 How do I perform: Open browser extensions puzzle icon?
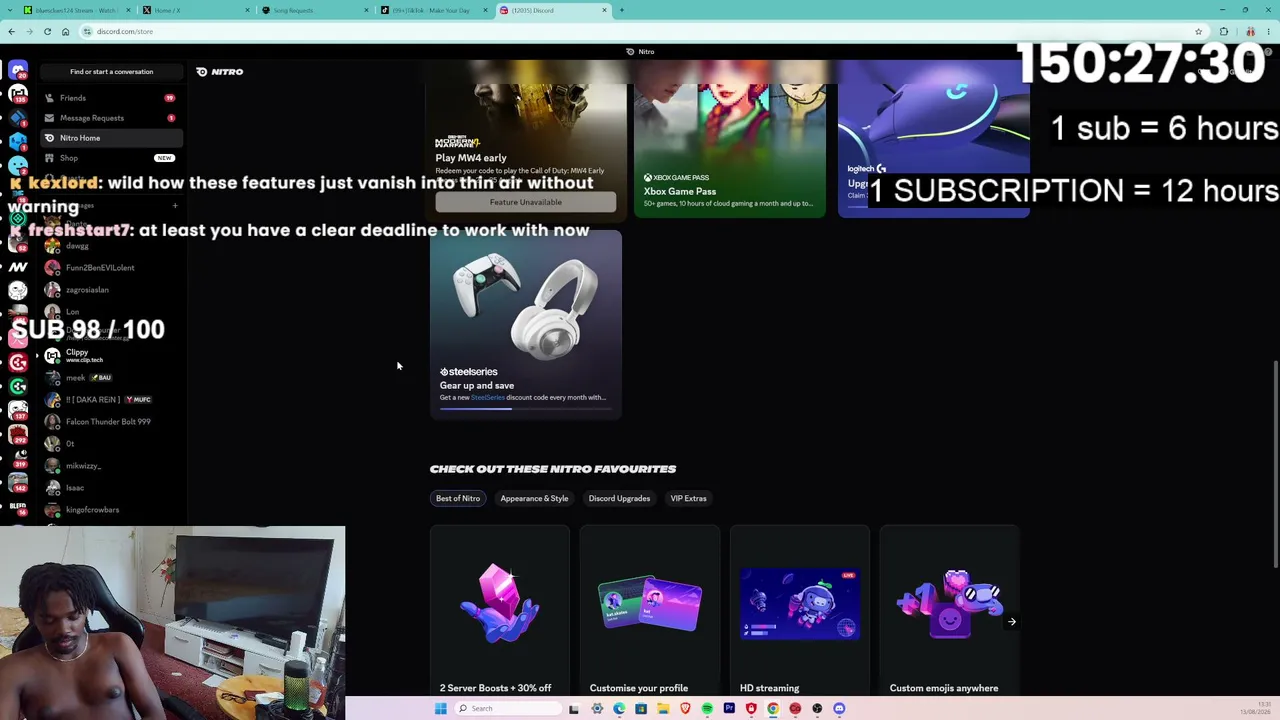tap(1224, 32)
